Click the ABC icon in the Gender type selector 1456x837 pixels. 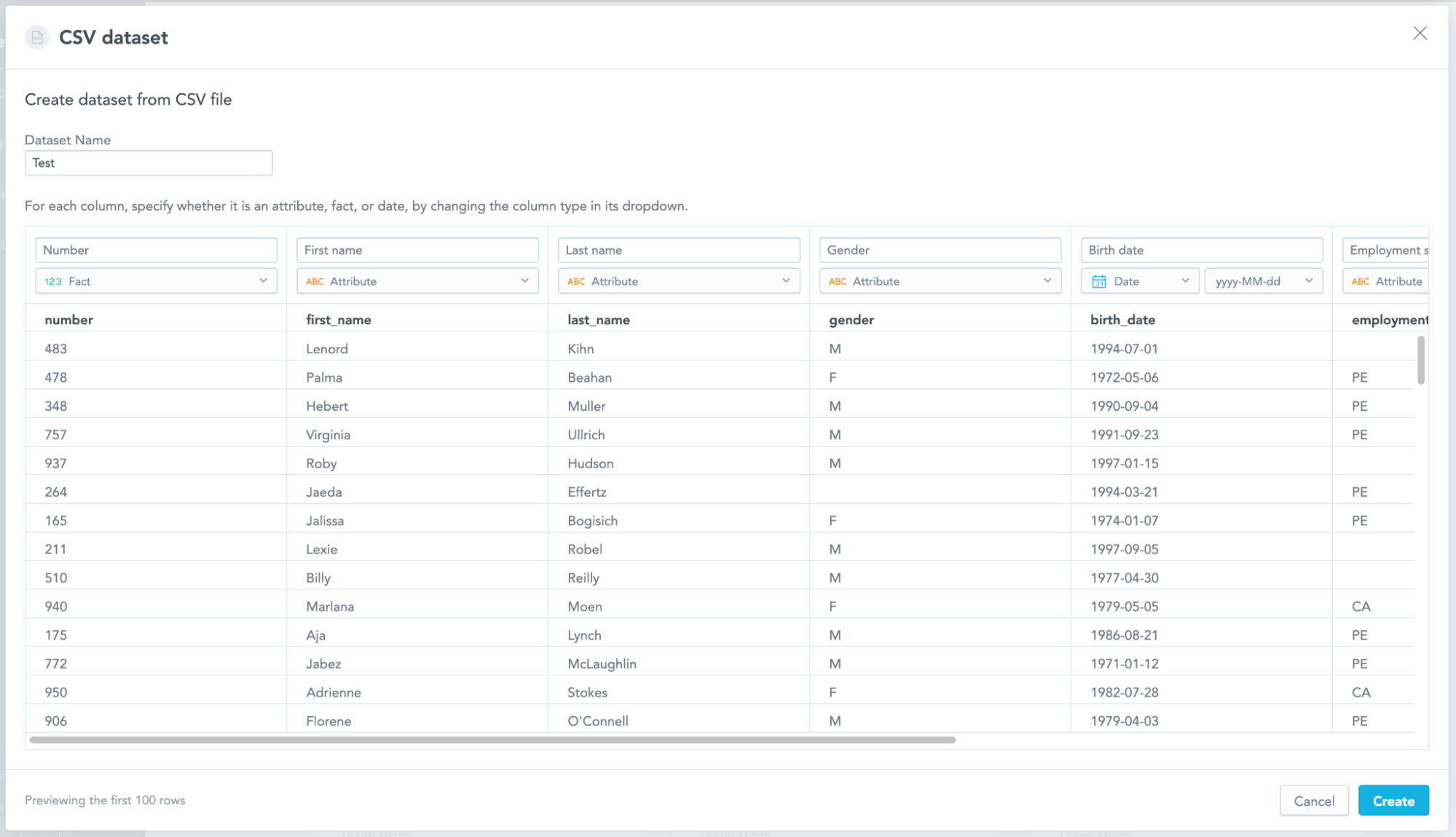pyautogui.click(x=838, y=281)
